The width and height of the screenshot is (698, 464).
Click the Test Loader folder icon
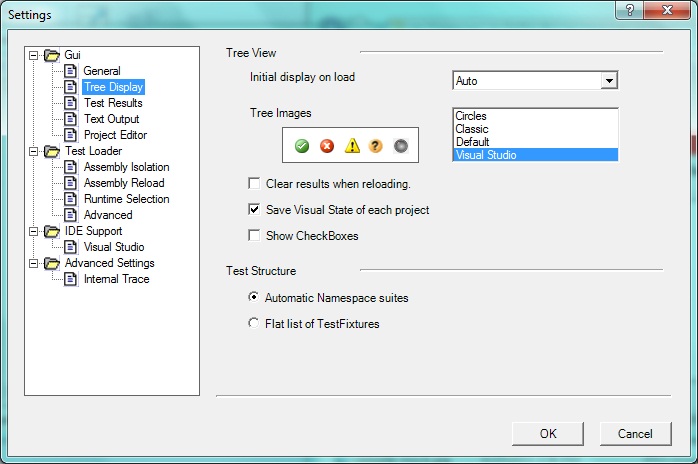coord(52,151)
